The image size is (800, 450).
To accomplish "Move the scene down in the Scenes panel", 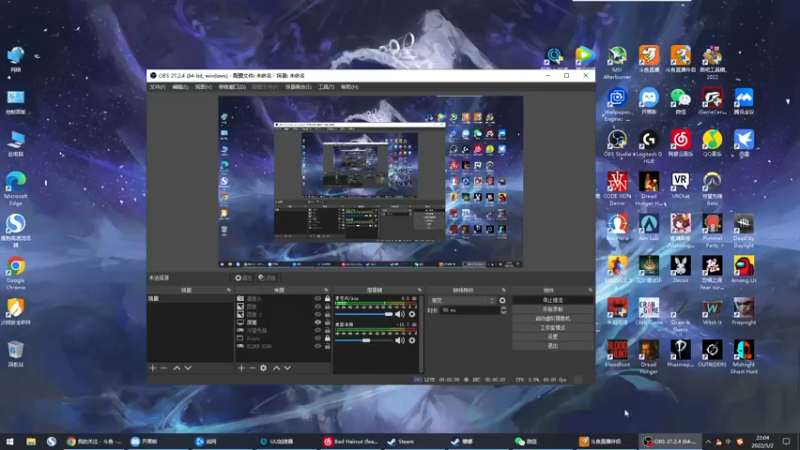I will [188, 368].
